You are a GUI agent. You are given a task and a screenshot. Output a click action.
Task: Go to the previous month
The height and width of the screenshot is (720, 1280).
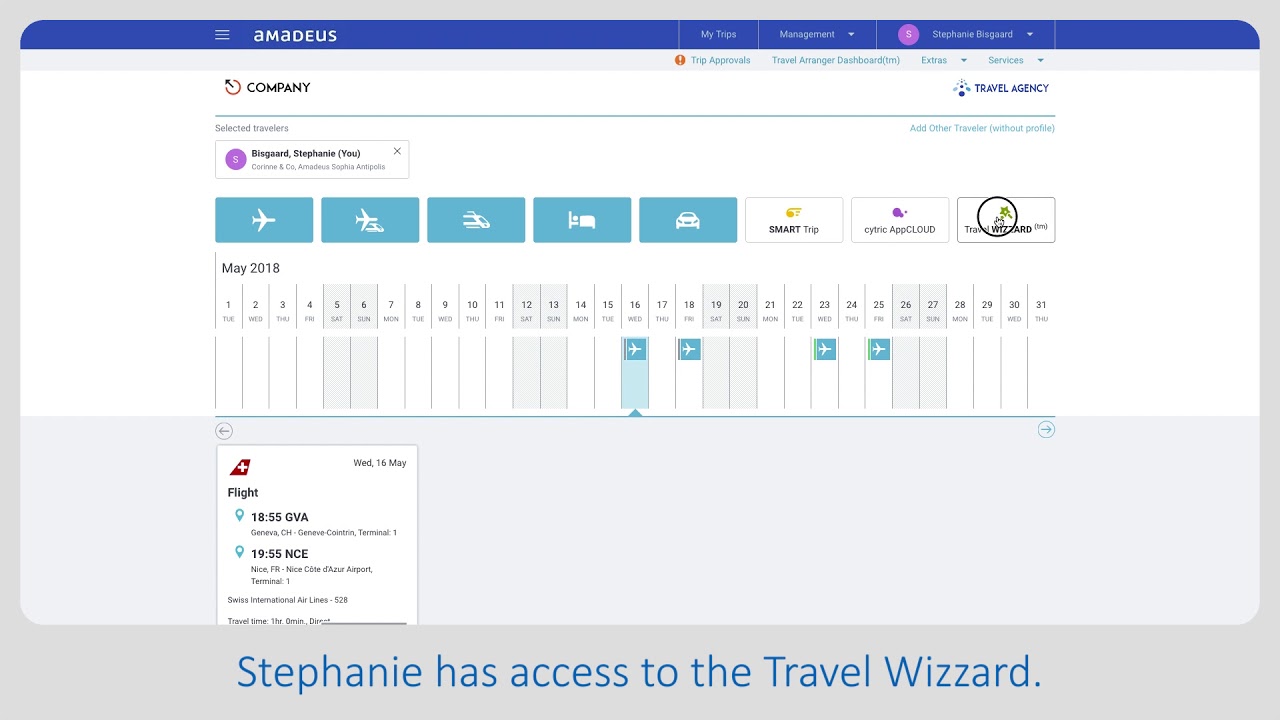(224, 431)
